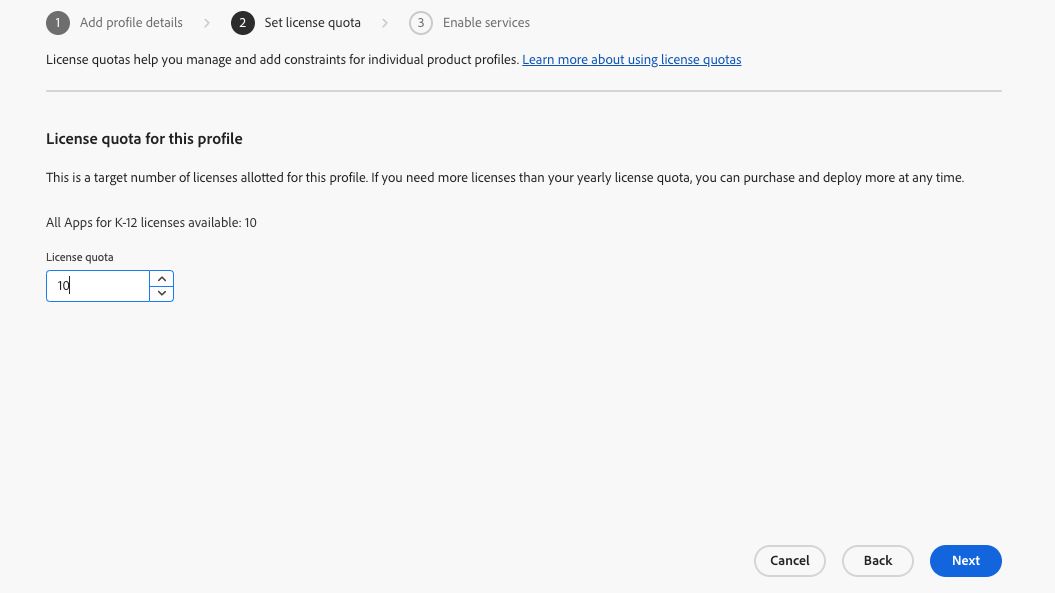Click the step 1 circle icon
The width and height of the screenshot is (1055, 593).
pos(58,23)
